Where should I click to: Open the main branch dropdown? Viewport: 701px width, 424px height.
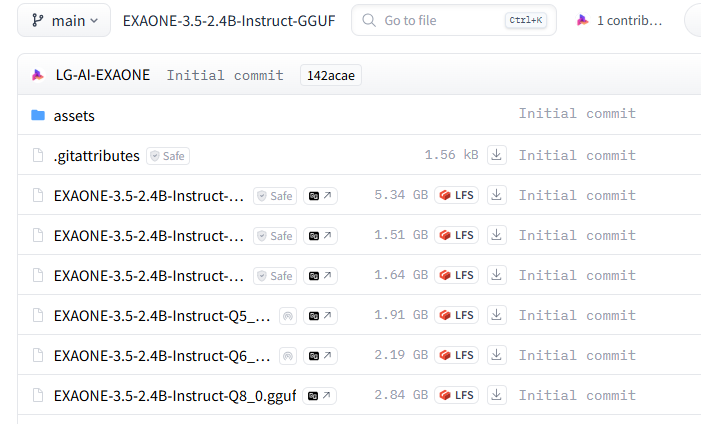pos(64,21)
